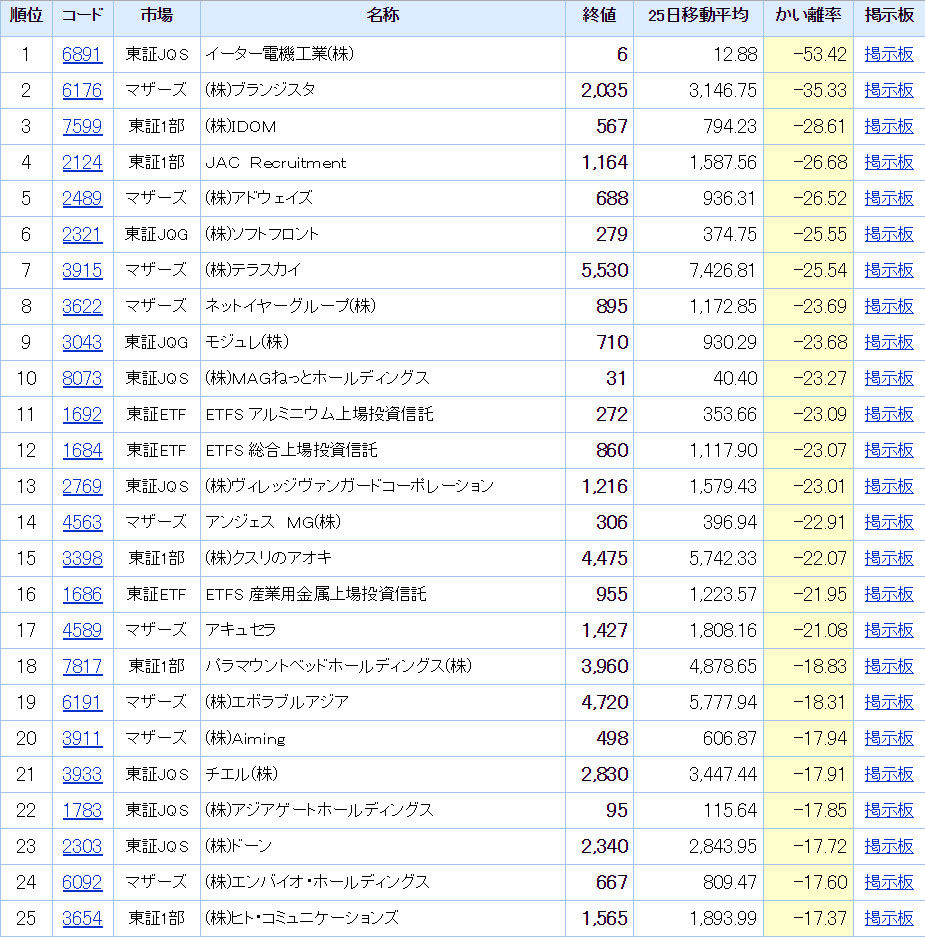Open 掲示板 link for テラスカイ

[889, 270]
